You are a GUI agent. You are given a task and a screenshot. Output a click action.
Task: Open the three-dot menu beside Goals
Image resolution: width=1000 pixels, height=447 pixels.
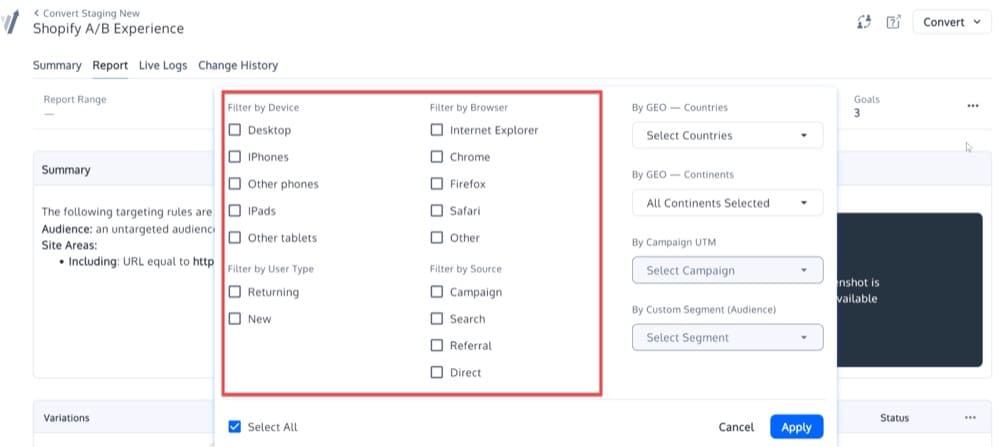coord(972,106)
